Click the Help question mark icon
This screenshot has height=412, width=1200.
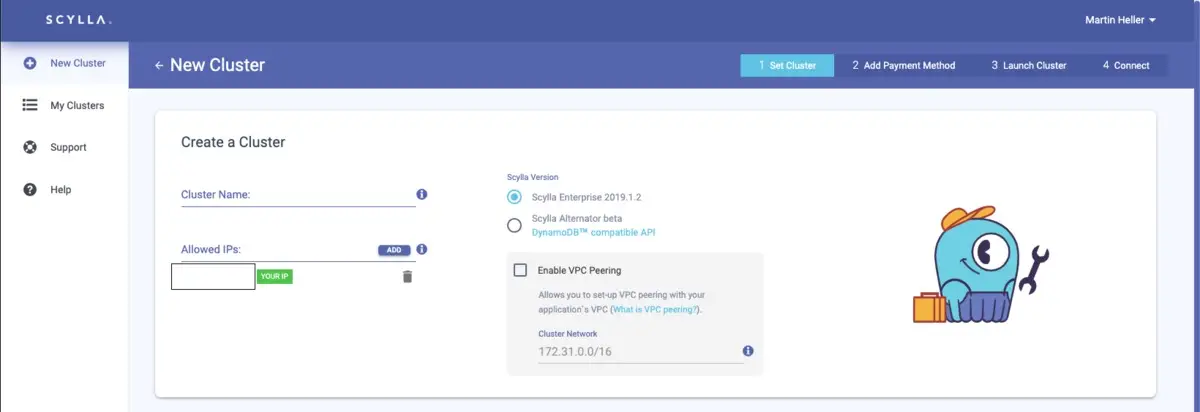(30, 190)
